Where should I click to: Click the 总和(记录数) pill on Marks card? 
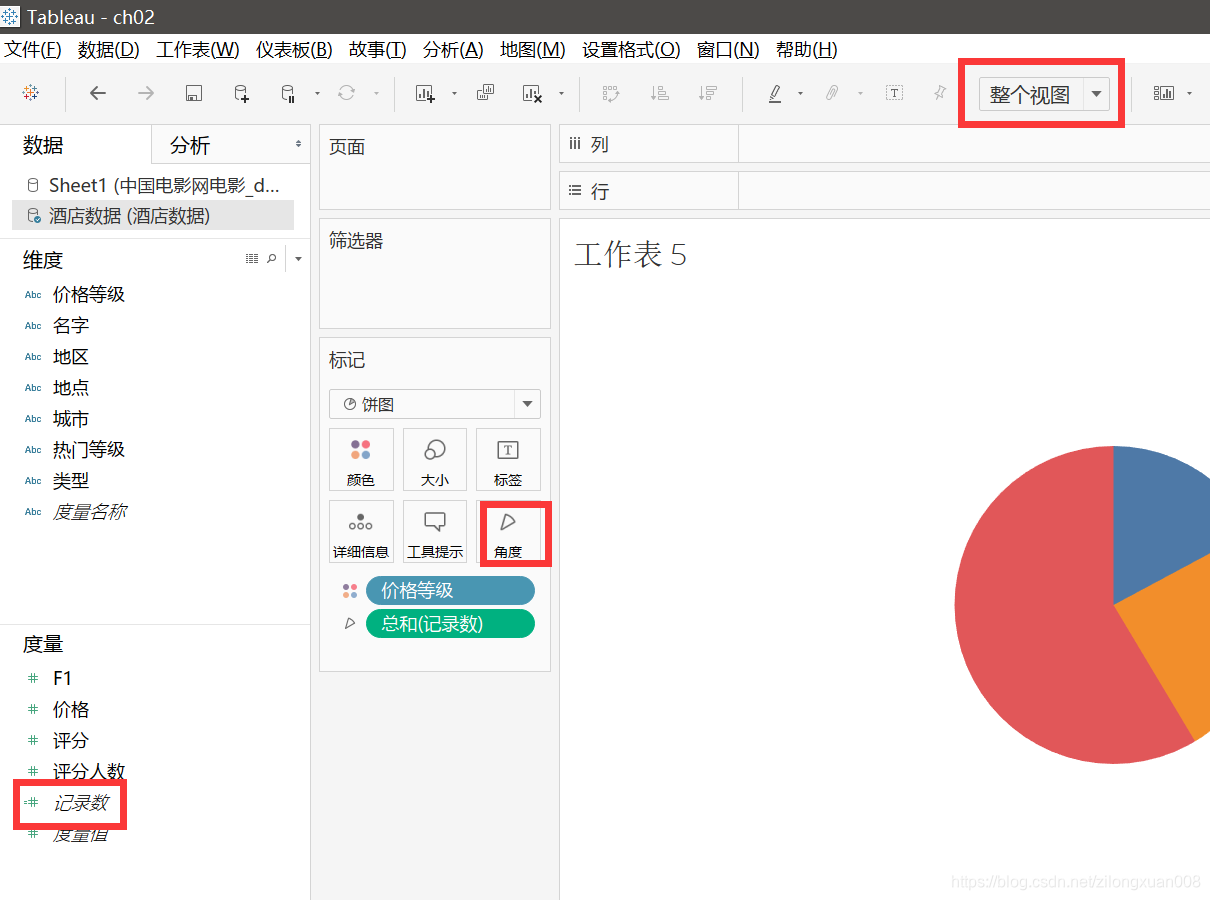[450, 624]
